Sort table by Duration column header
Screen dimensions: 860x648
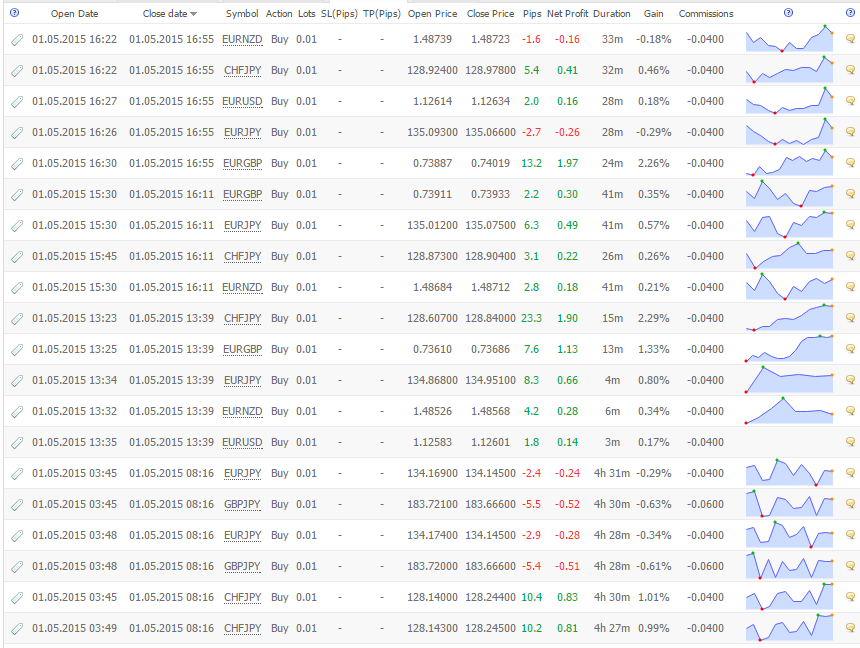612,14
